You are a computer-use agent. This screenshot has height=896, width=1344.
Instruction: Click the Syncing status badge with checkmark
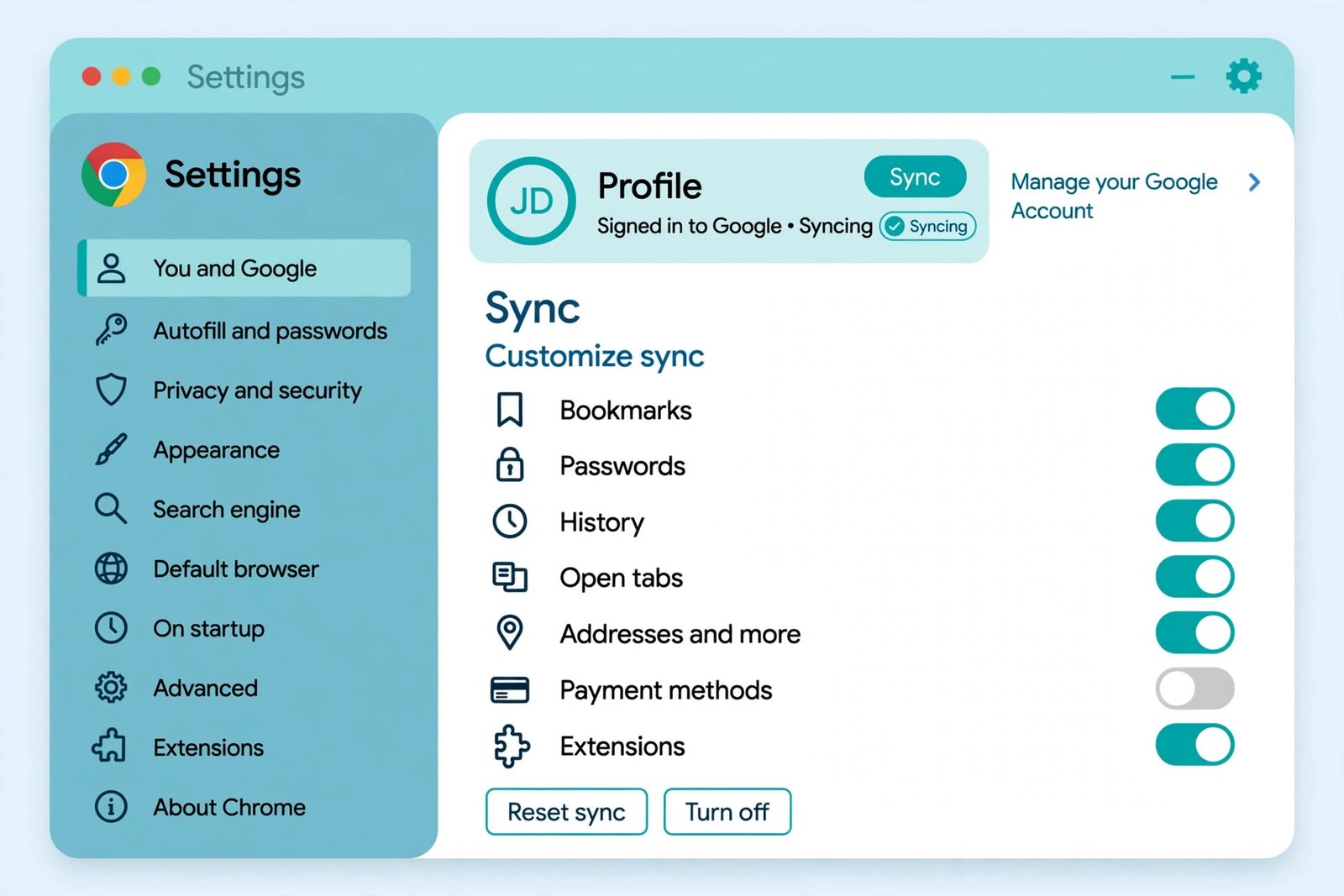(927, 226)
